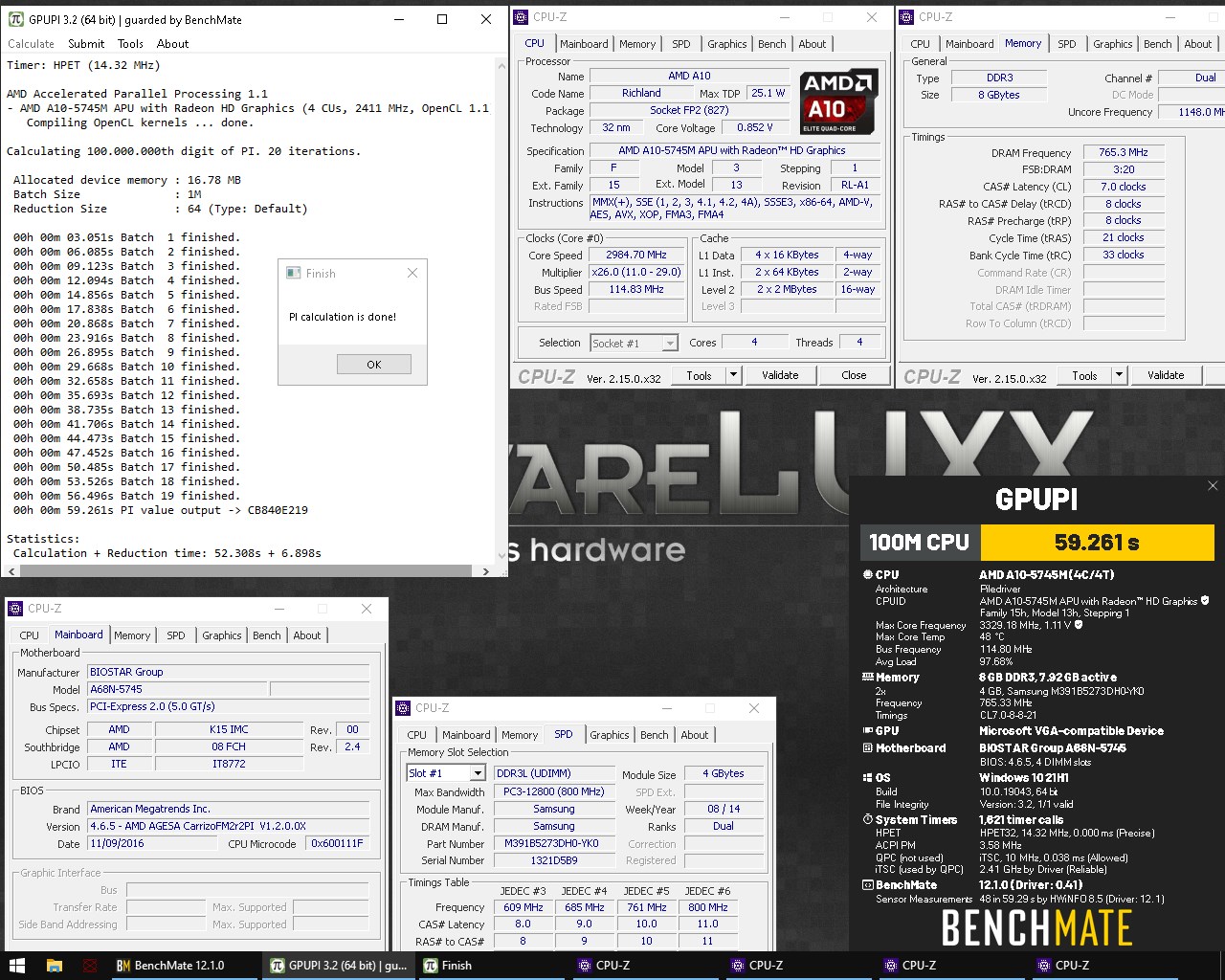Open File Explorer from the taskbar

[54, 965]
